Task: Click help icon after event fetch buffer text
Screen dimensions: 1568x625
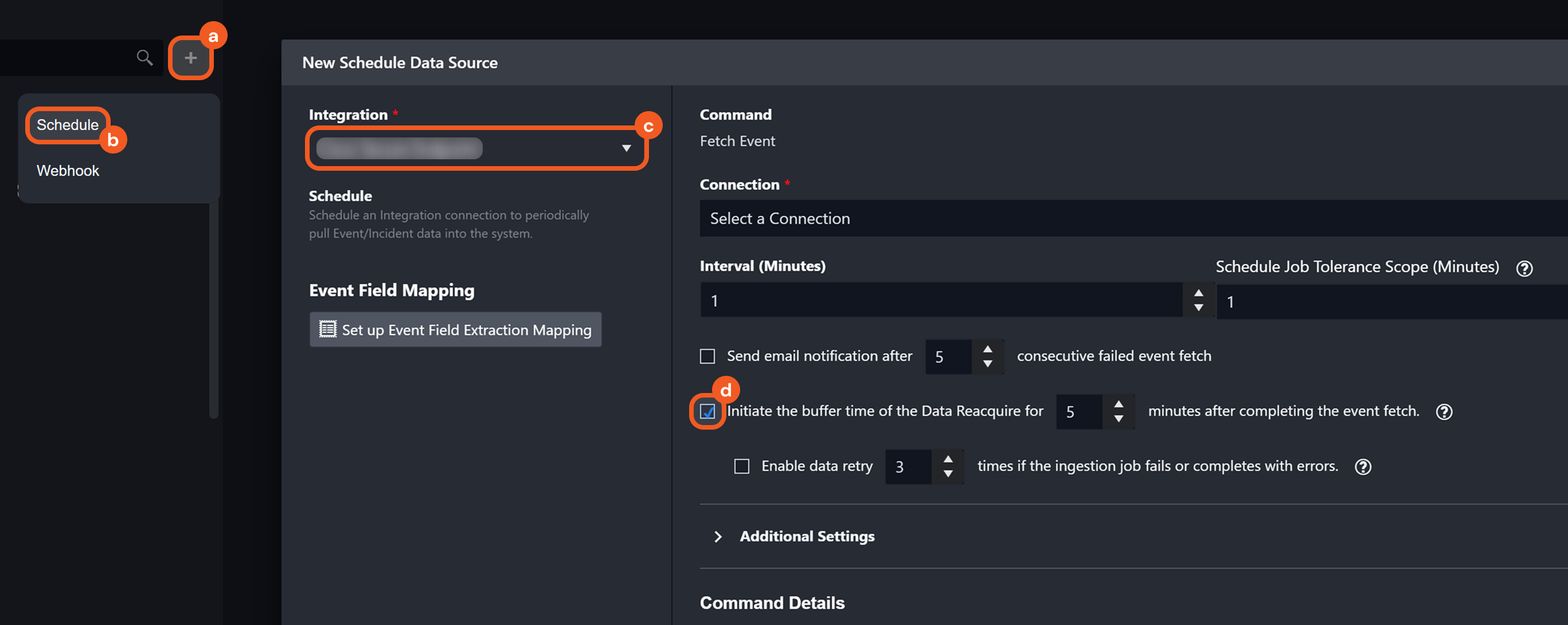Action: pyautogui.click(x=1444, y=411)
